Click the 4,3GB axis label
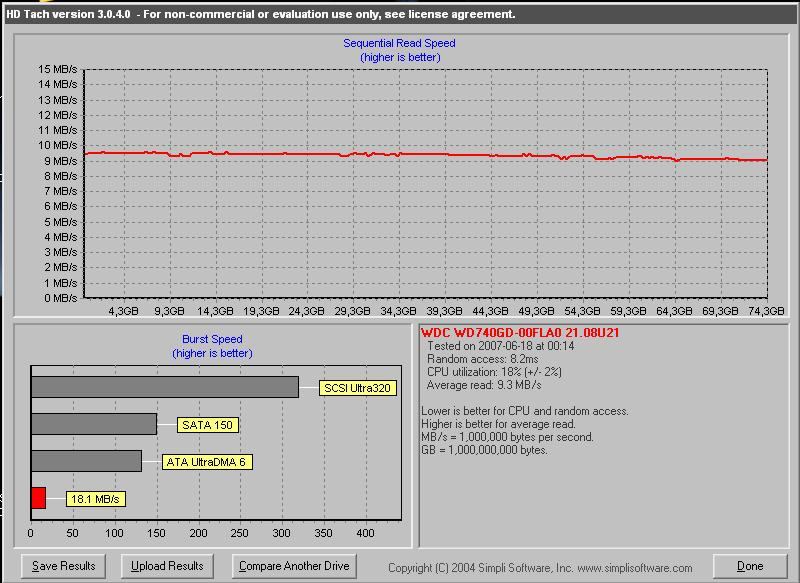 (x=123, y=311)
